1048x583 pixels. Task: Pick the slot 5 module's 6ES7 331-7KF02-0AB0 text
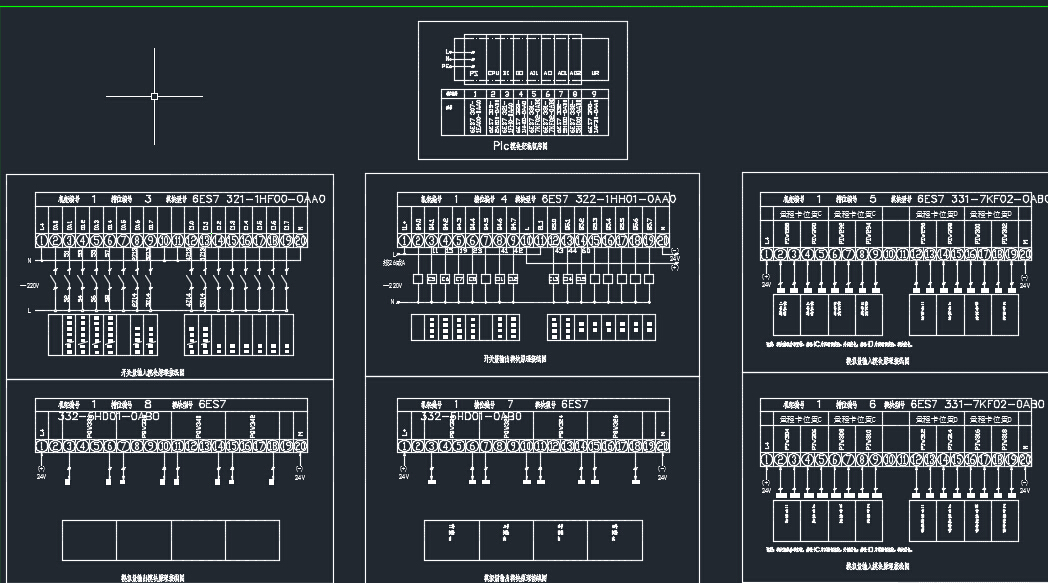point(981,199)
